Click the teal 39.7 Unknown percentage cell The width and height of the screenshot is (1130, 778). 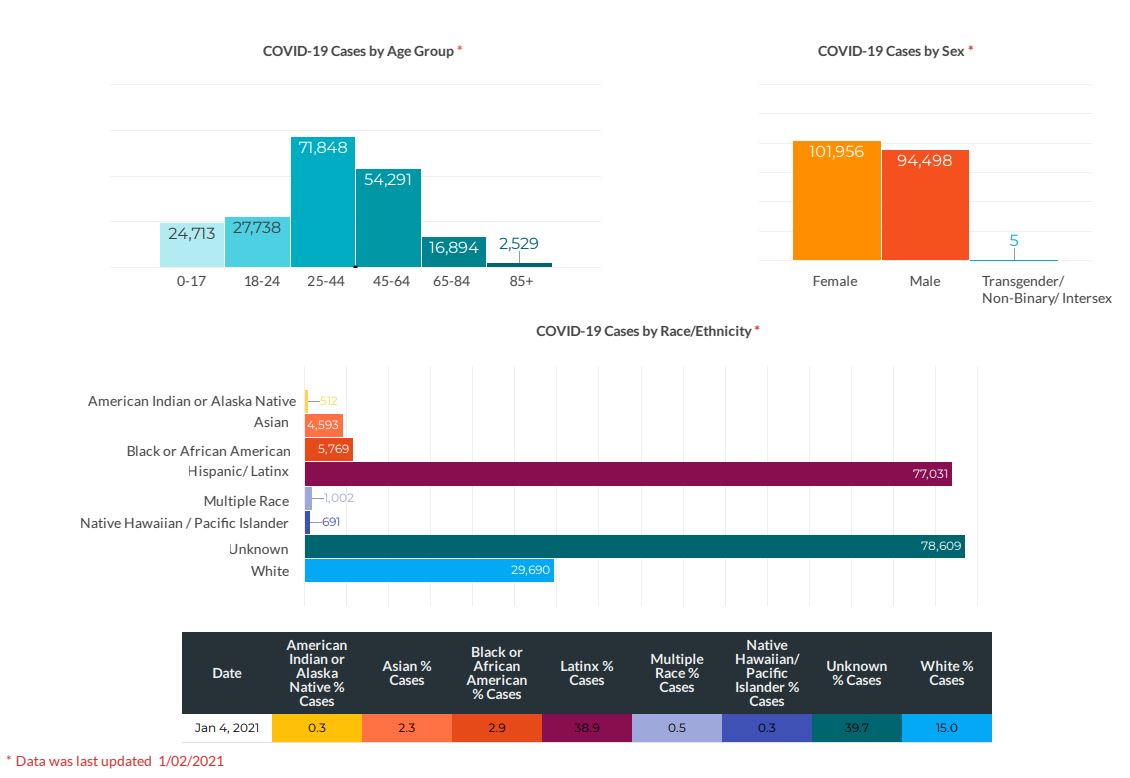pos(856,728)
